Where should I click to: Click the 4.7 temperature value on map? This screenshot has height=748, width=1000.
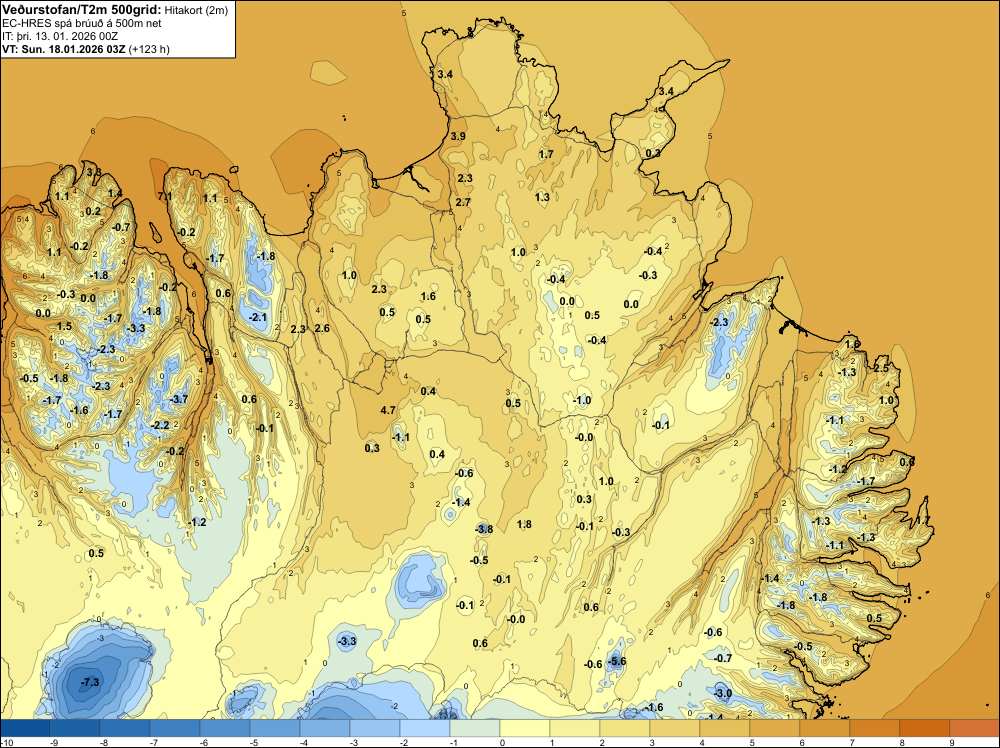tap(388, 411)
